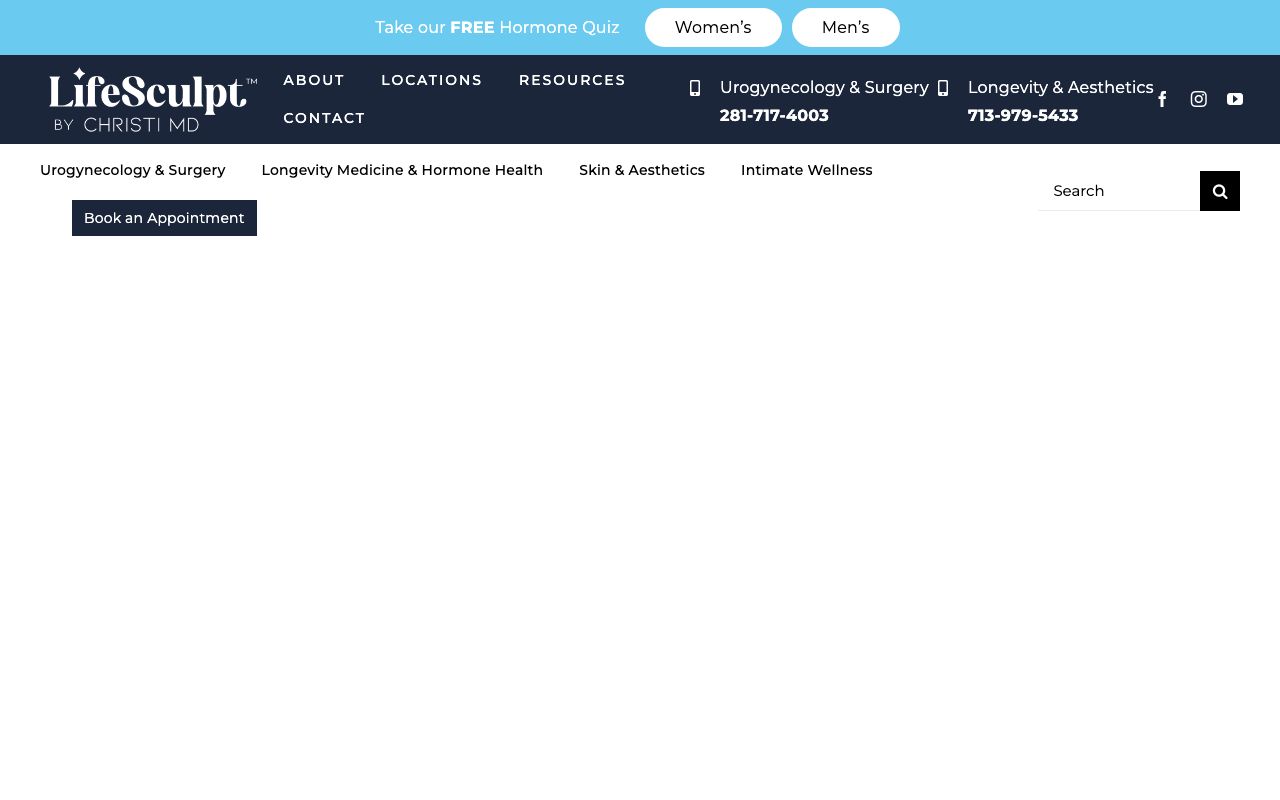
Task: Open the Facebook social icon
Action: [1162, 99]
